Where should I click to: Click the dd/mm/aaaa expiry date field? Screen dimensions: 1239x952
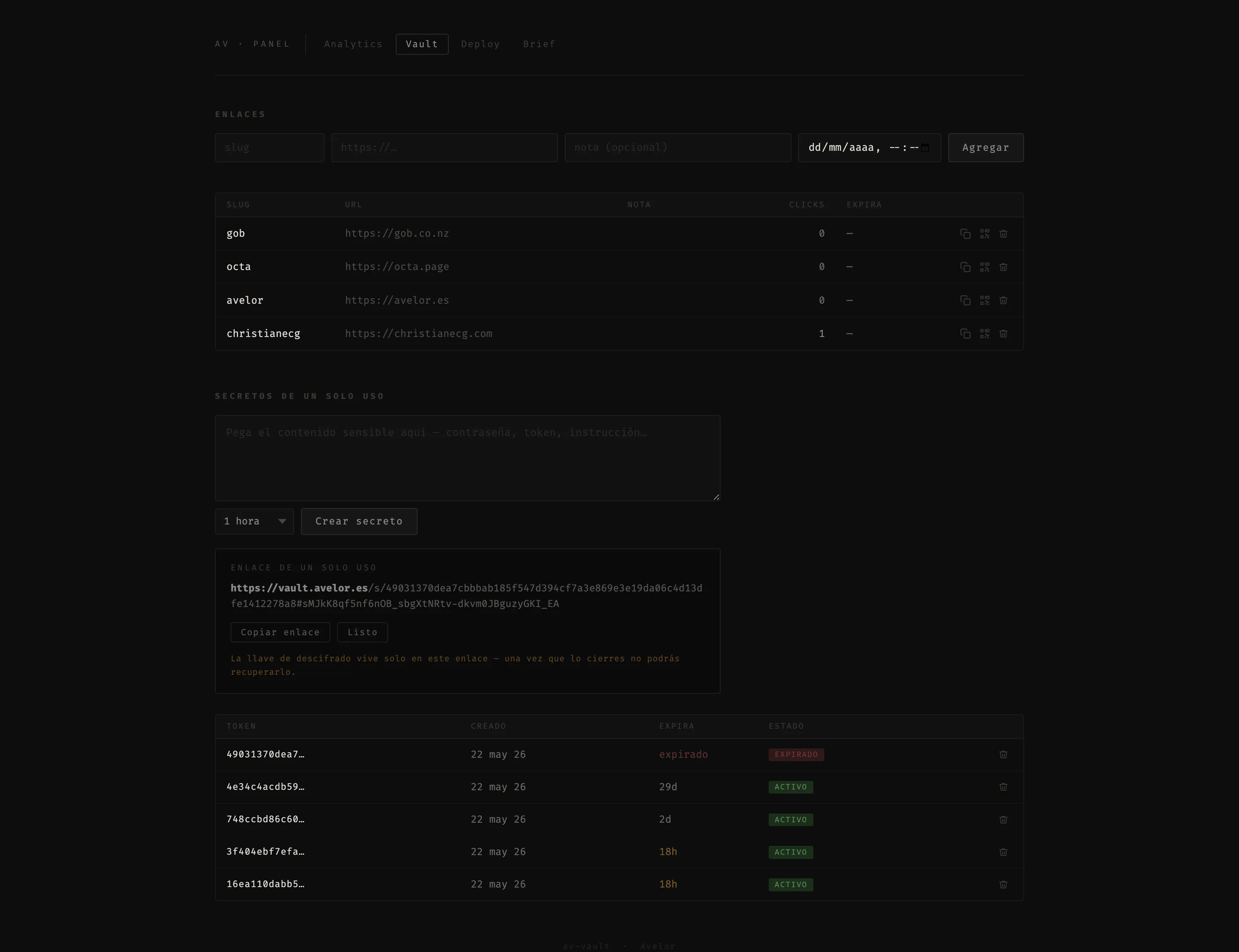click(869, 147)
